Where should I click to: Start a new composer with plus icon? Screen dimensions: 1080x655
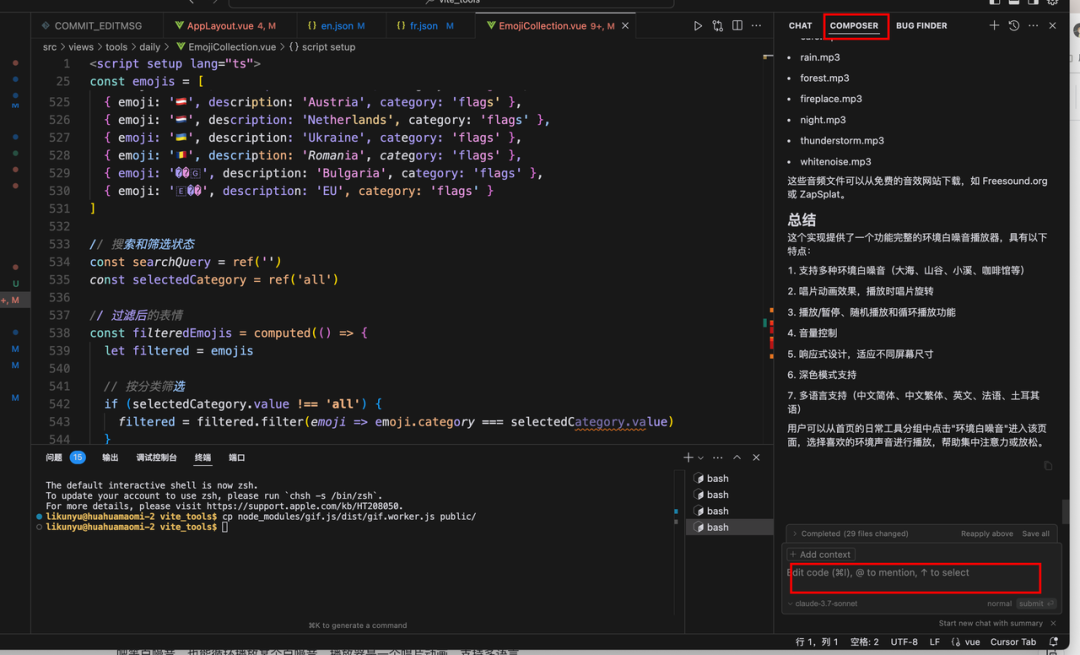(994, 25)
